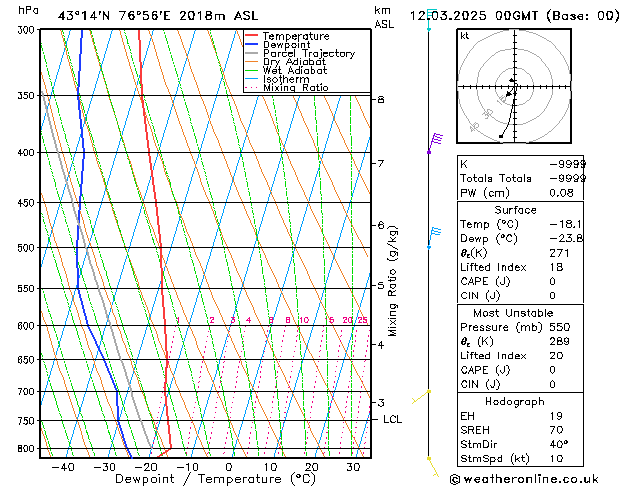The height and width of the screenshot is (486, 629).
Task: Click the yellow surface wind barb at bottom
Action: click(433, 466)
